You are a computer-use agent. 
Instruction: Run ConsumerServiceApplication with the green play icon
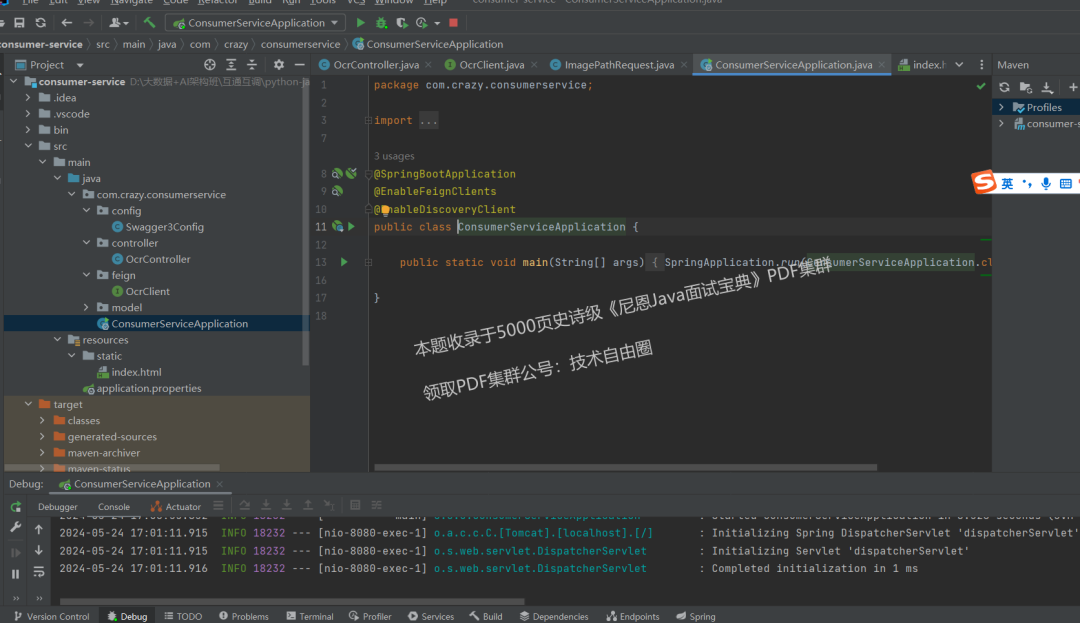(360, 23)
